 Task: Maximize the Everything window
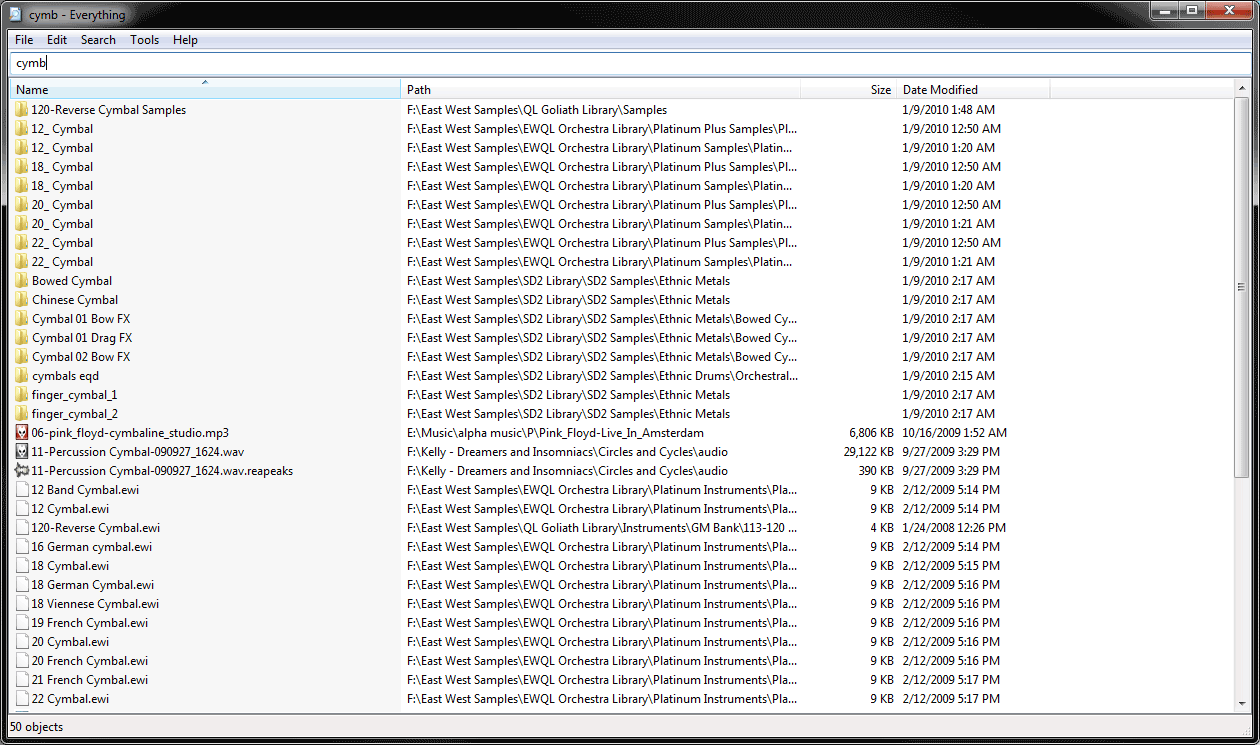tap(1192, 10)
